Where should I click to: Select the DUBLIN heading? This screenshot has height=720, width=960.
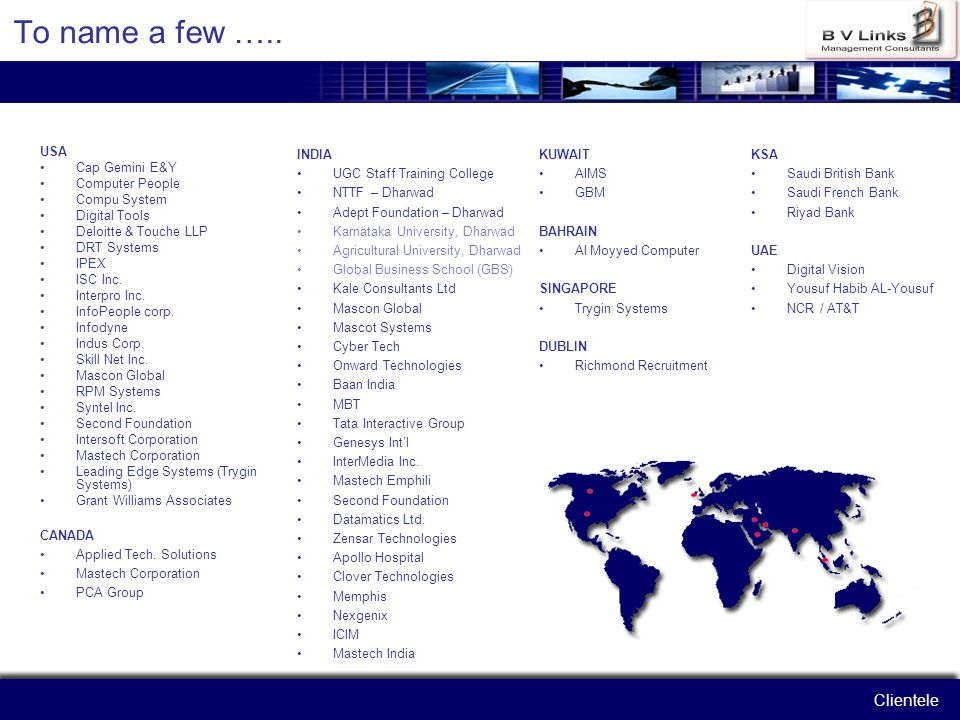click(563, 347)
